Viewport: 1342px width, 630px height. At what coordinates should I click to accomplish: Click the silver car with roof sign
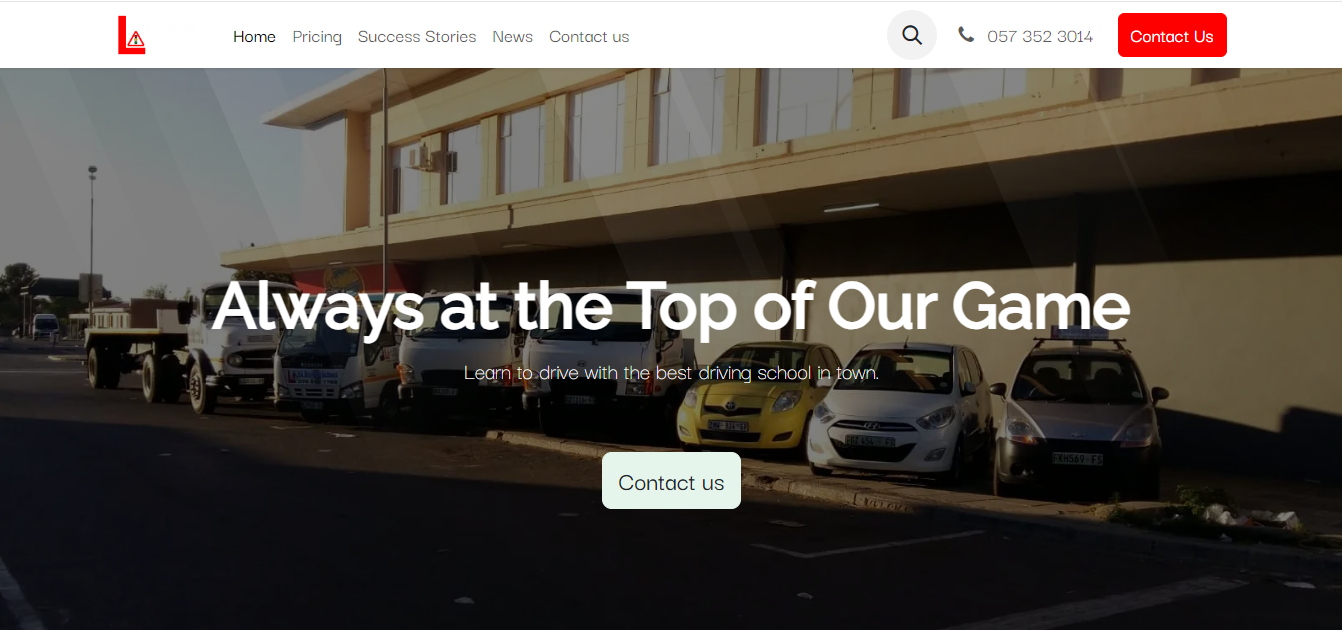coord(1078,411)
